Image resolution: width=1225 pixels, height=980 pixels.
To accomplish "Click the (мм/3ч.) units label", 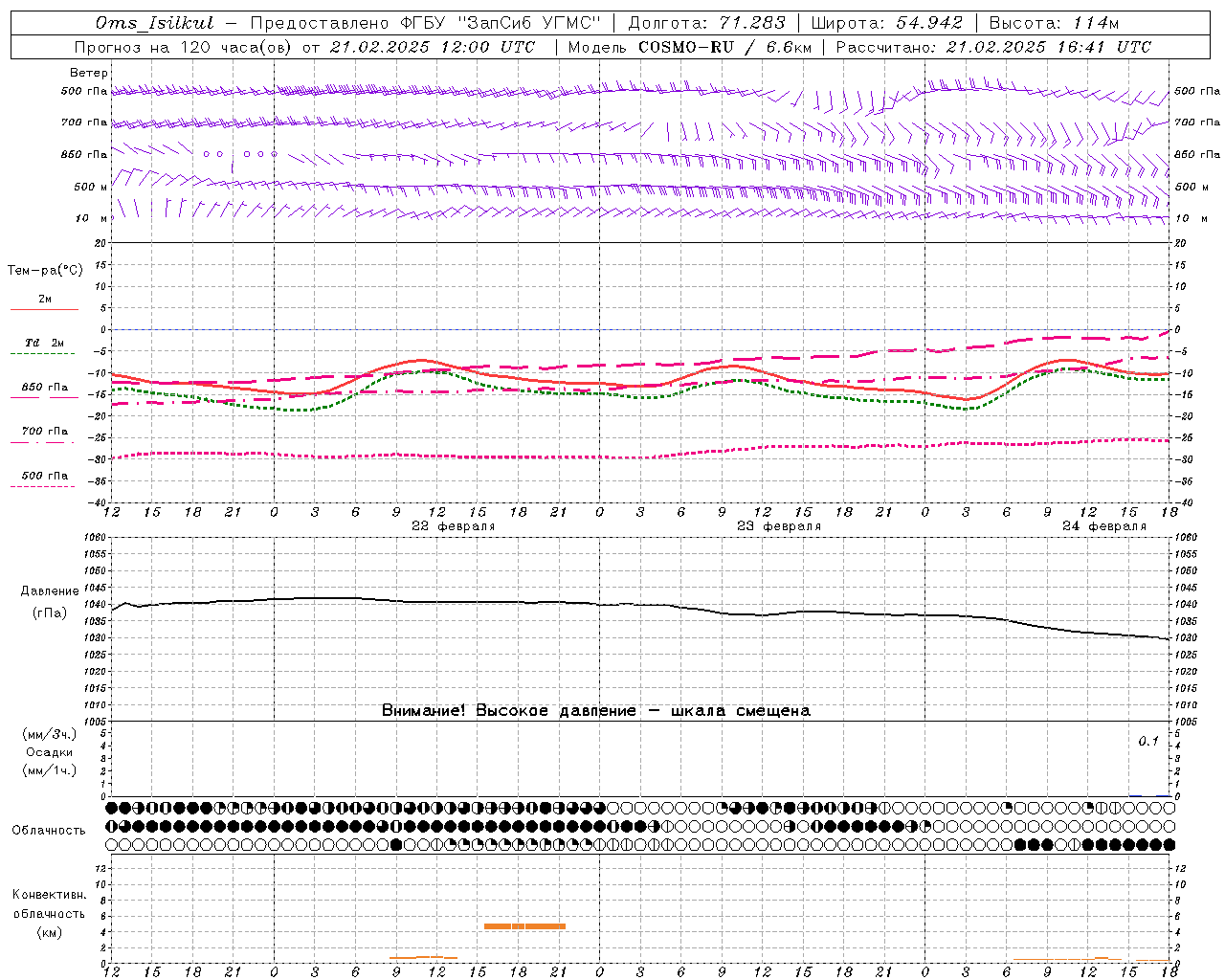I will (50, 734).
